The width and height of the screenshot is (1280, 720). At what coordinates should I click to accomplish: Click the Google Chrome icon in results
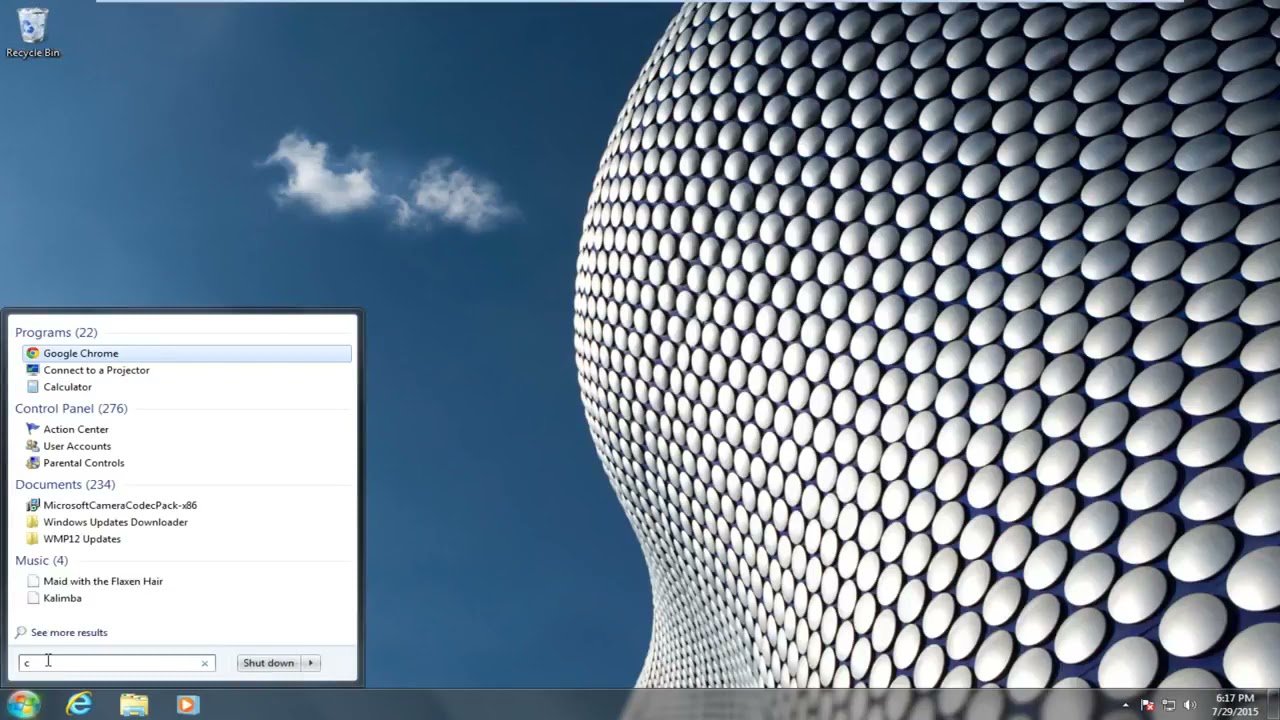pos(33,353)
